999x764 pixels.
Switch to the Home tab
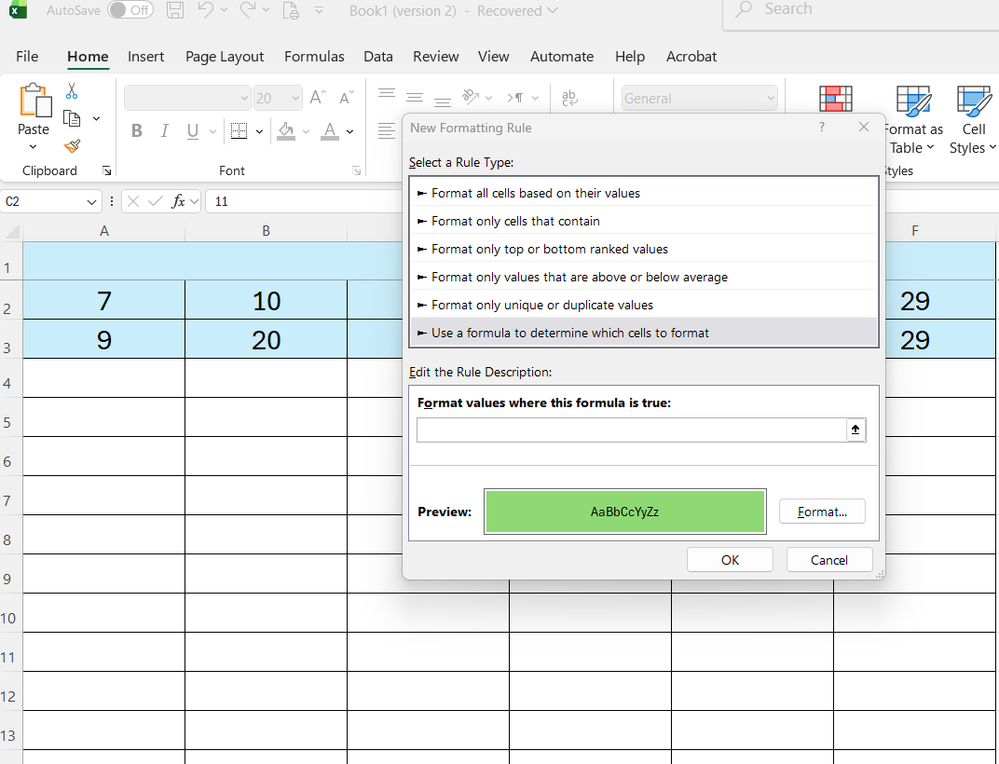point(88,57)
